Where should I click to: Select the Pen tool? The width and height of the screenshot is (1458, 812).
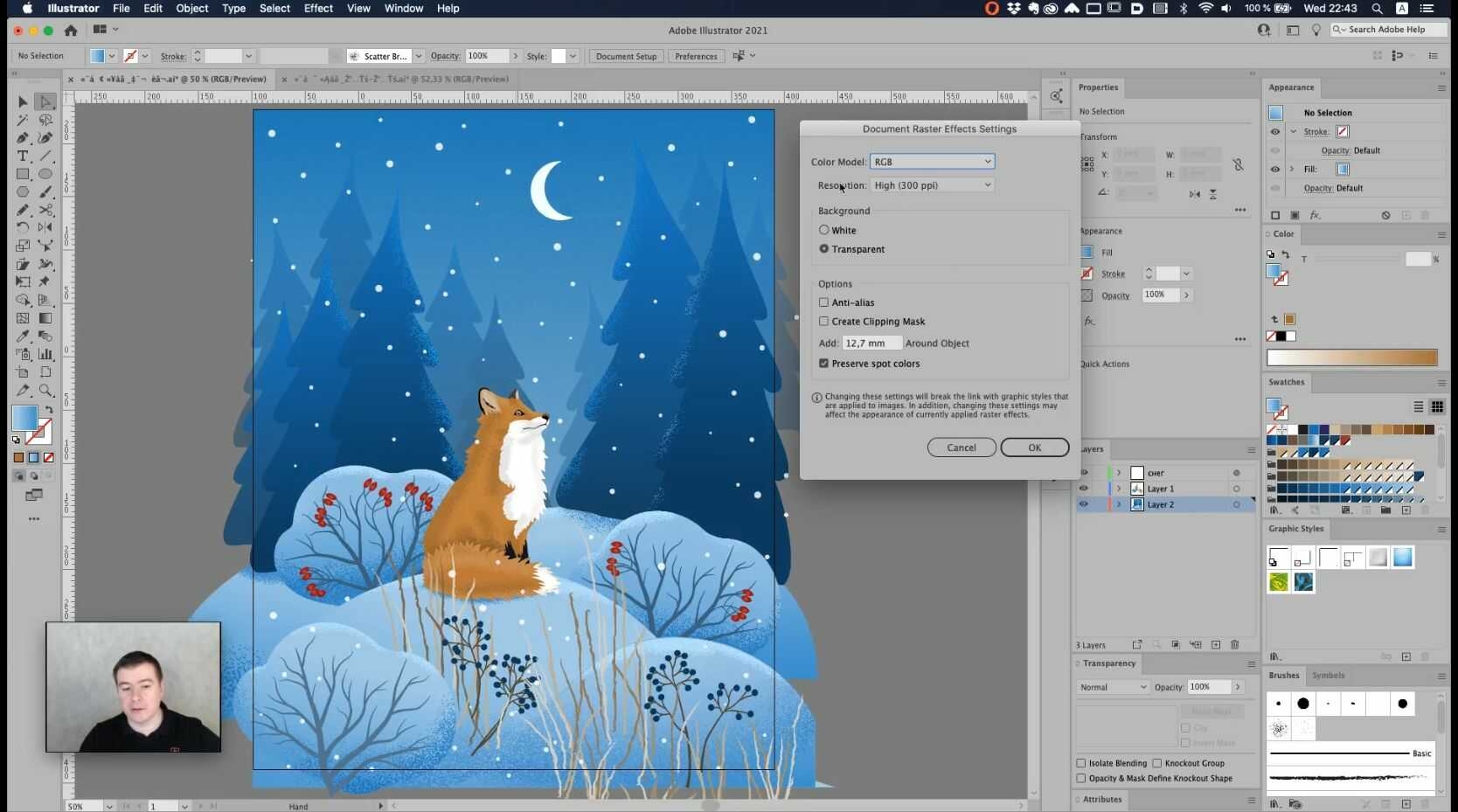pyautogui.click(x=23, y=138)
